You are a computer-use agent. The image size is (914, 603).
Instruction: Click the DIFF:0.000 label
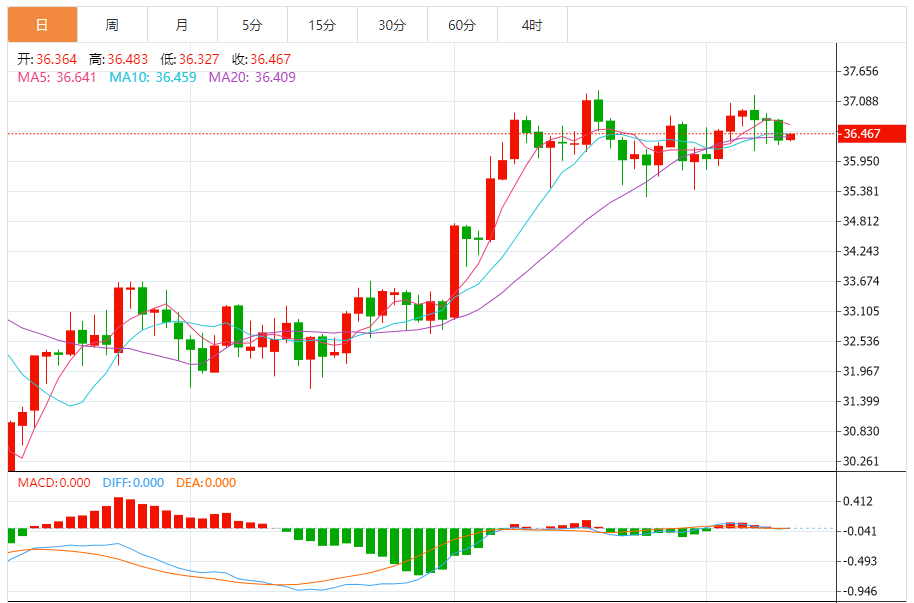point(133,483)
